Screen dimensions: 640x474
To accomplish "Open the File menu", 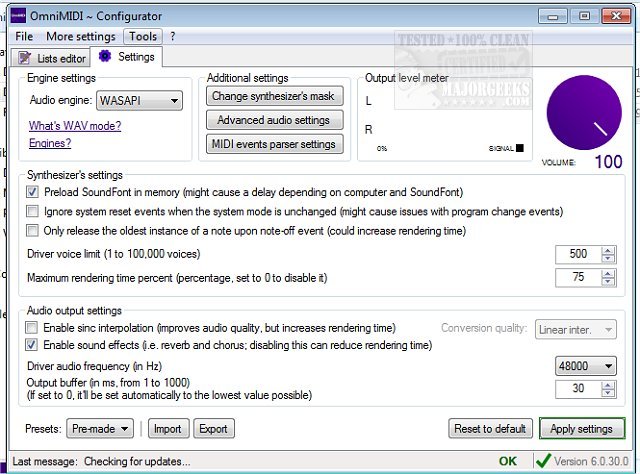I will 24,36.
